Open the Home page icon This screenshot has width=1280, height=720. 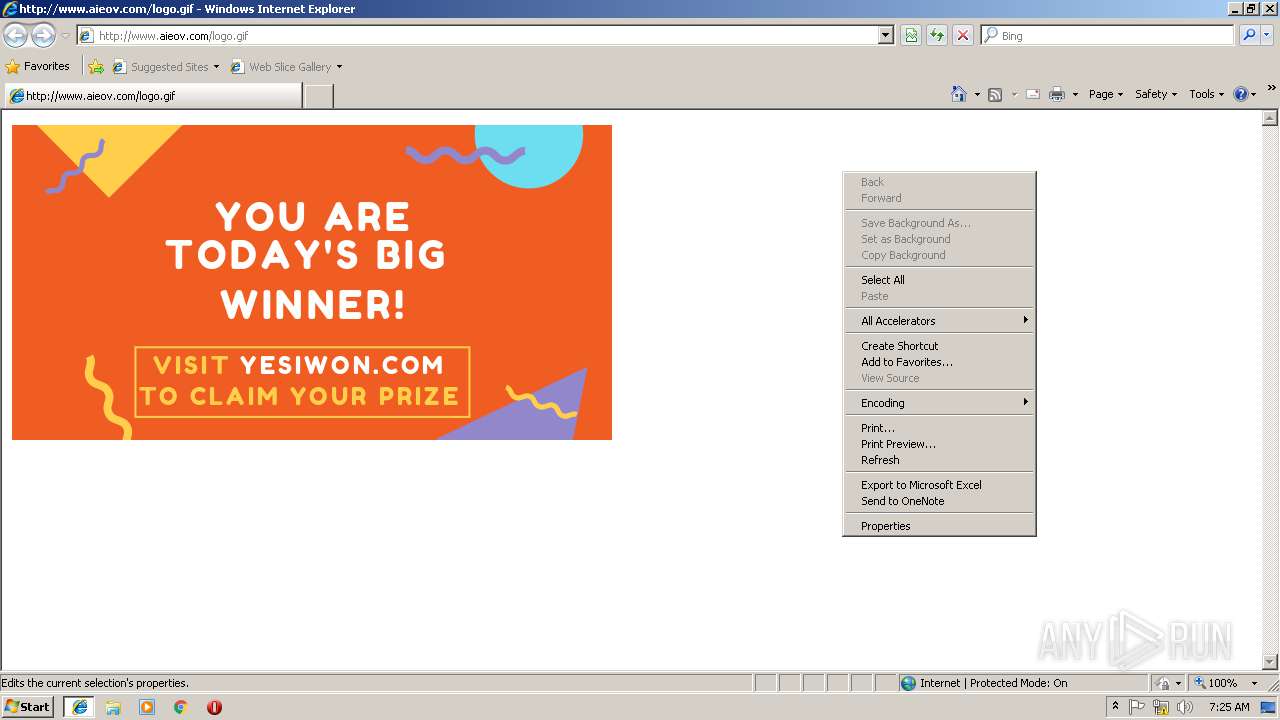(x=959, y=94)
